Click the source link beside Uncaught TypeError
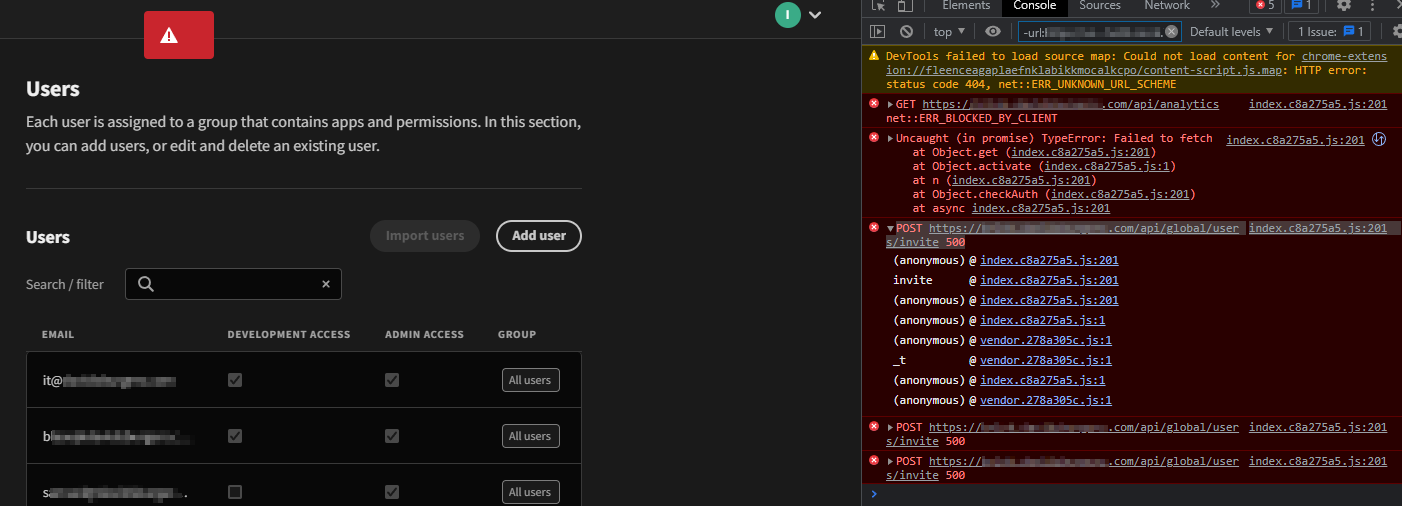The width and height of the screenshot is (1402, 506). coord(1295,140)
